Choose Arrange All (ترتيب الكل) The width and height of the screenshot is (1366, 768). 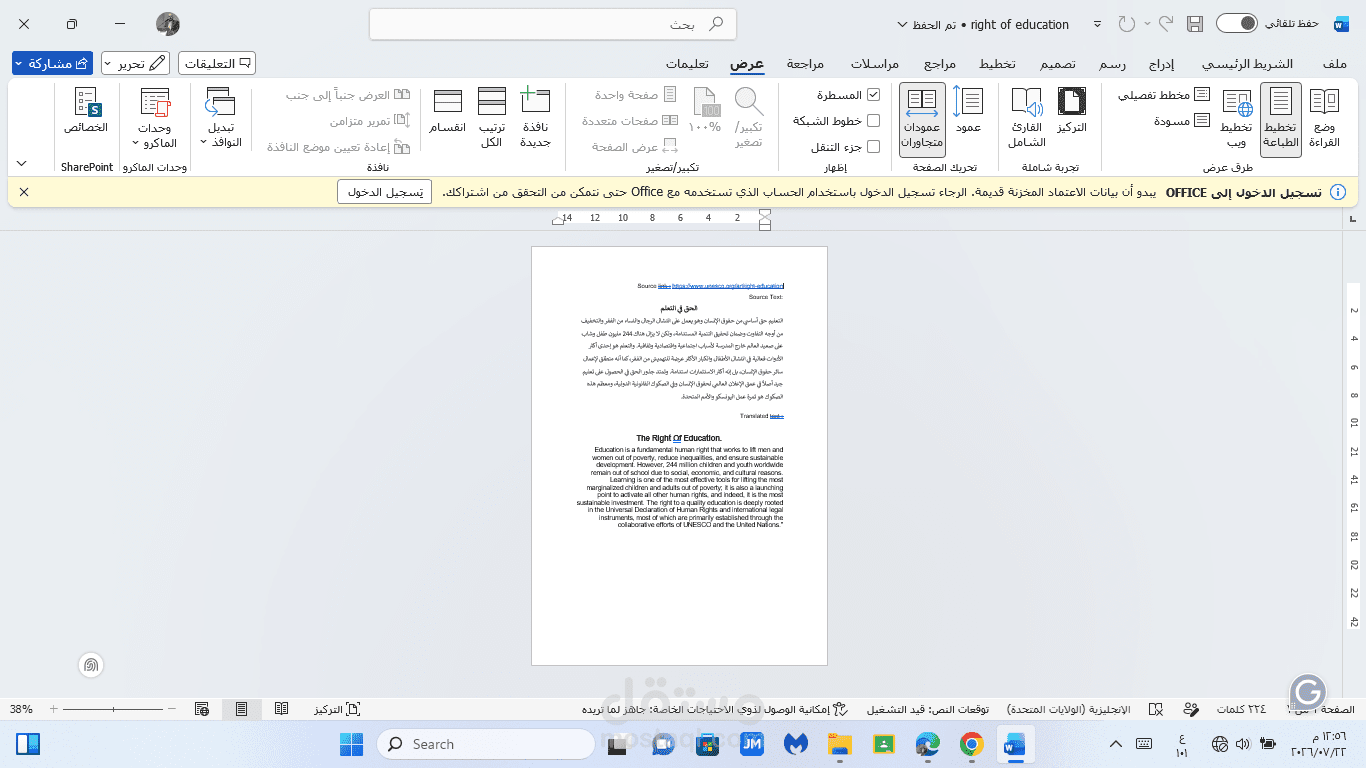coord(491,118)
